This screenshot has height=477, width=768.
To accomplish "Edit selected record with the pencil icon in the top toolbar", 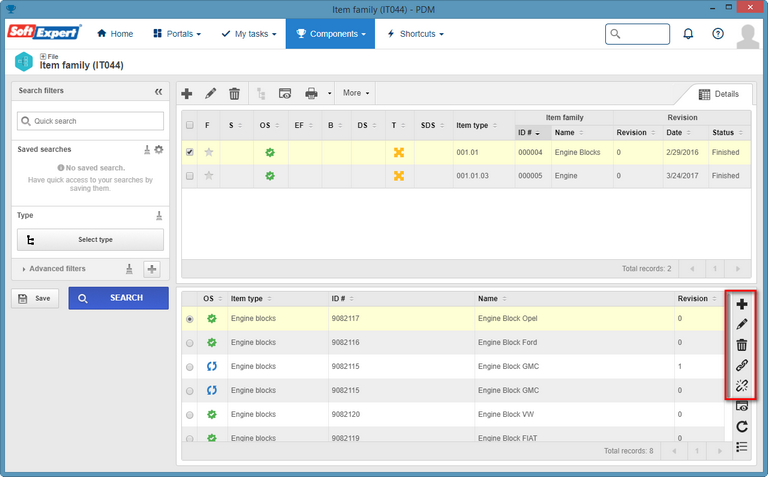I will [x=211, y=94].
